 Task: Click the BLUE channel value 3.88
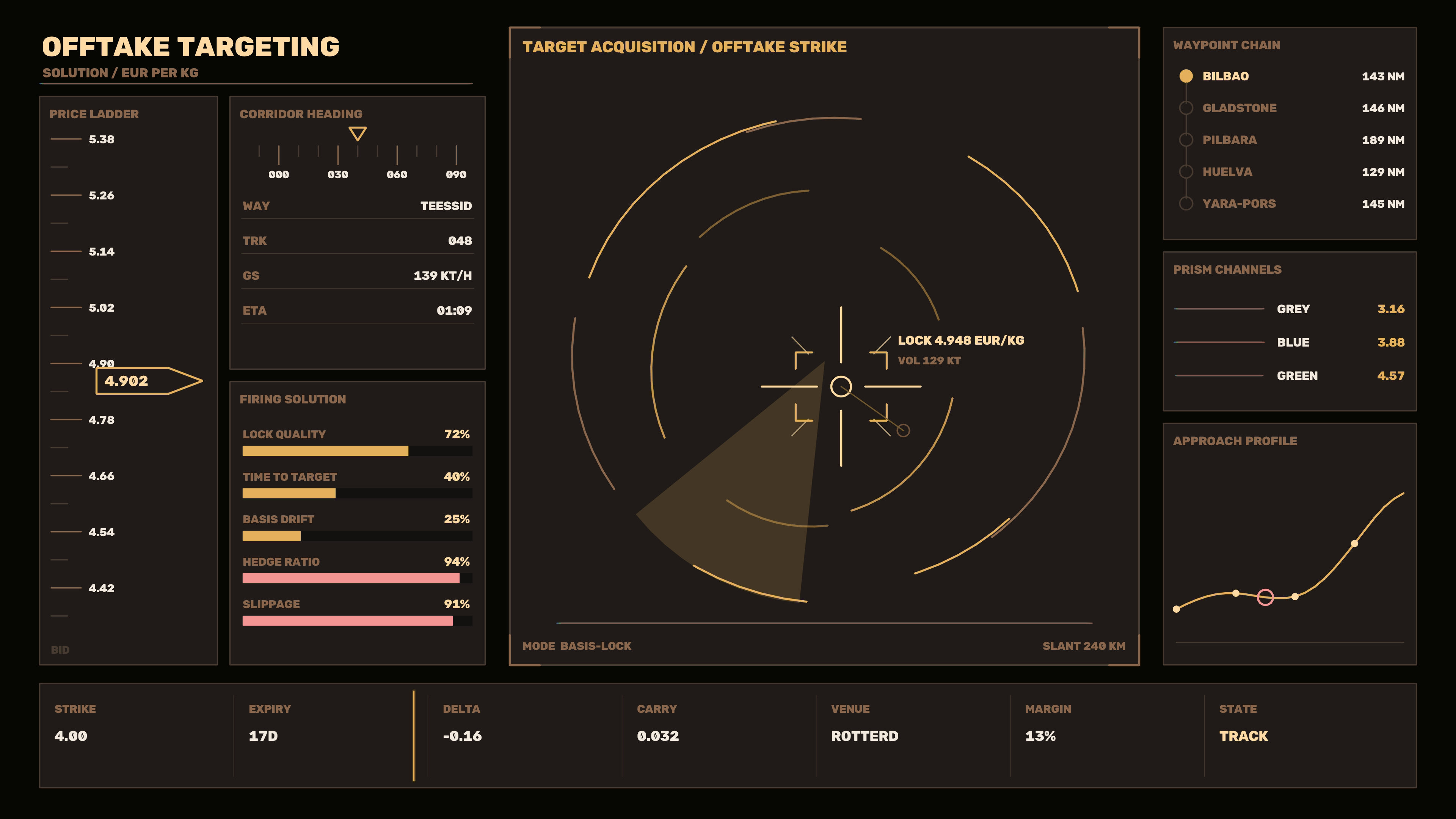coord(1391,342)
